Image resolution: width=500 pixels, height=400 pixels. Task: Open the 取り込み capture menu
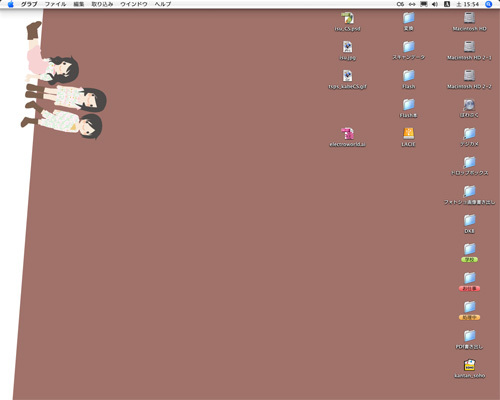(x=102, y=4)
